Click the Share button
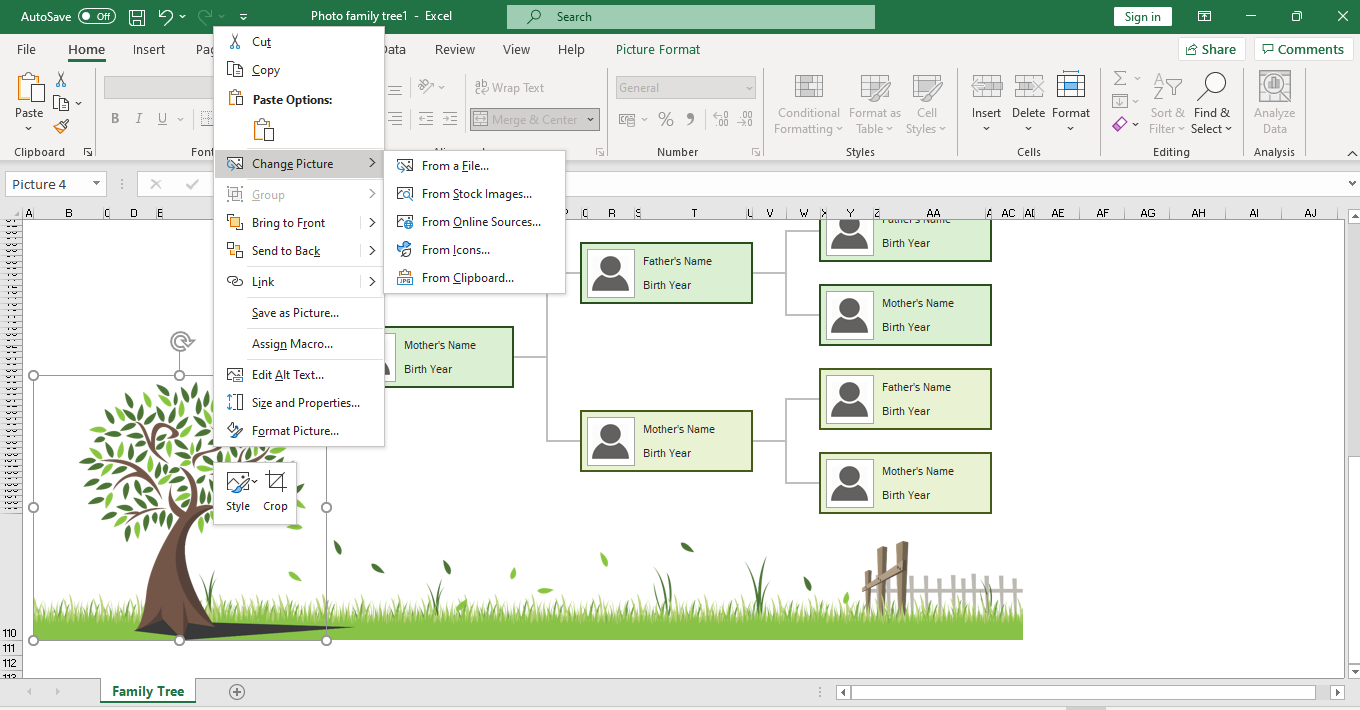 pyautogui.click(x=1211, y=49)
